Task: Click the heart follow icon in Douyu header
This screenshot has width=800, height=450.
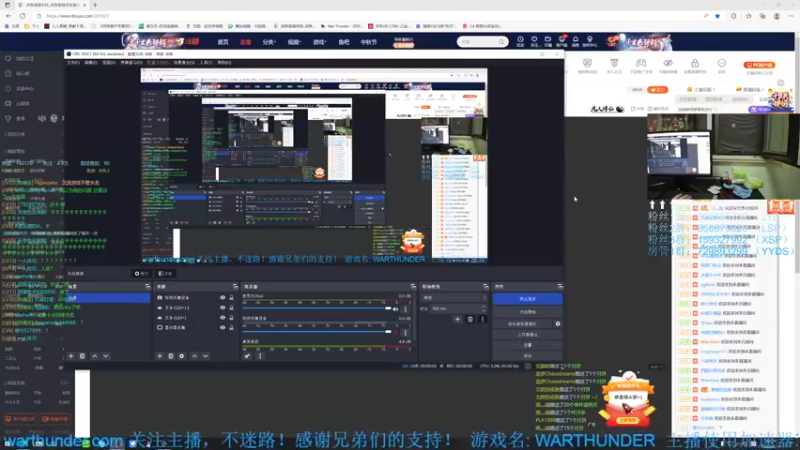Action: [534, 41]
